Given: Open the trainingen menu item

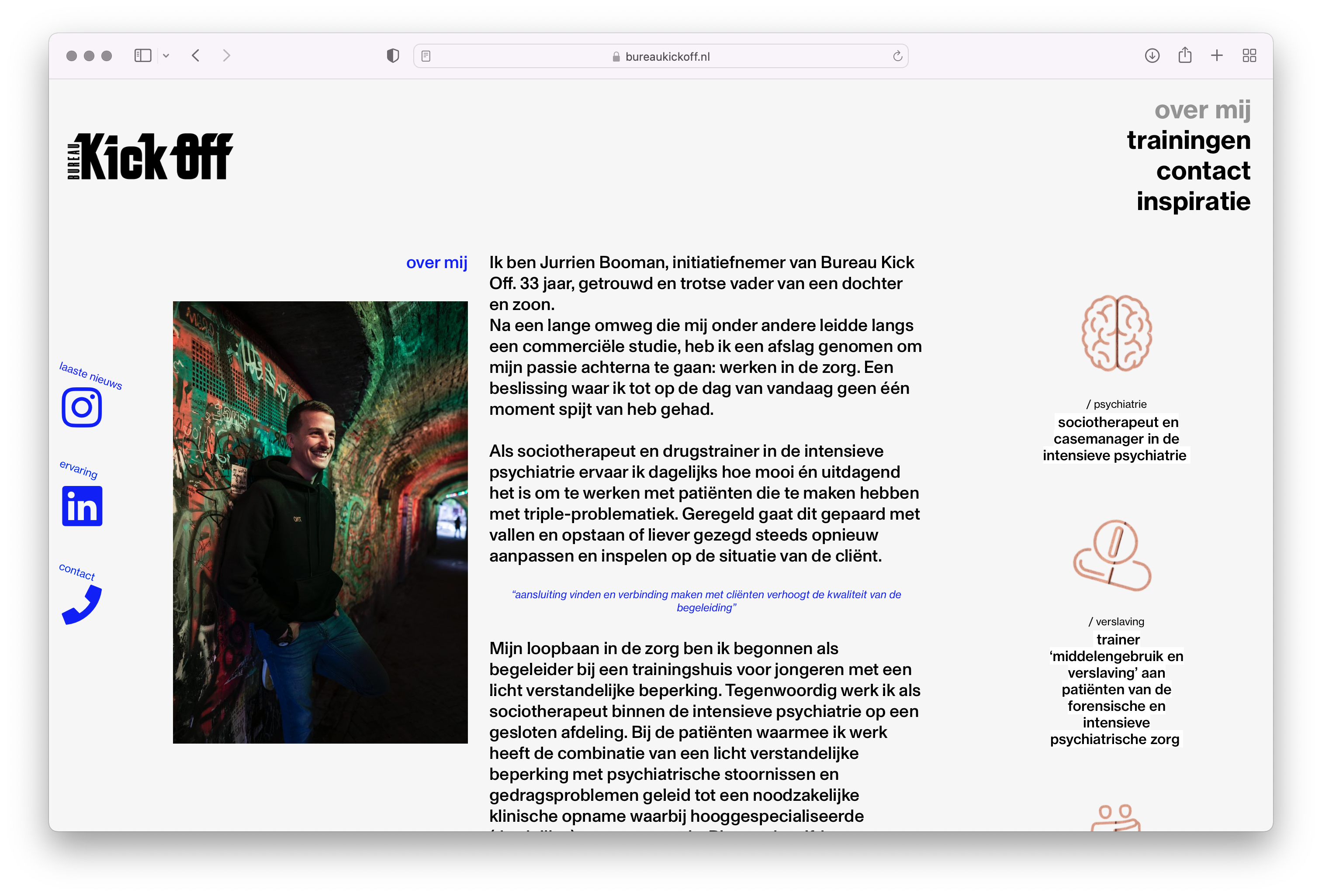Looking at the screenshot, I should (1188, 141).
